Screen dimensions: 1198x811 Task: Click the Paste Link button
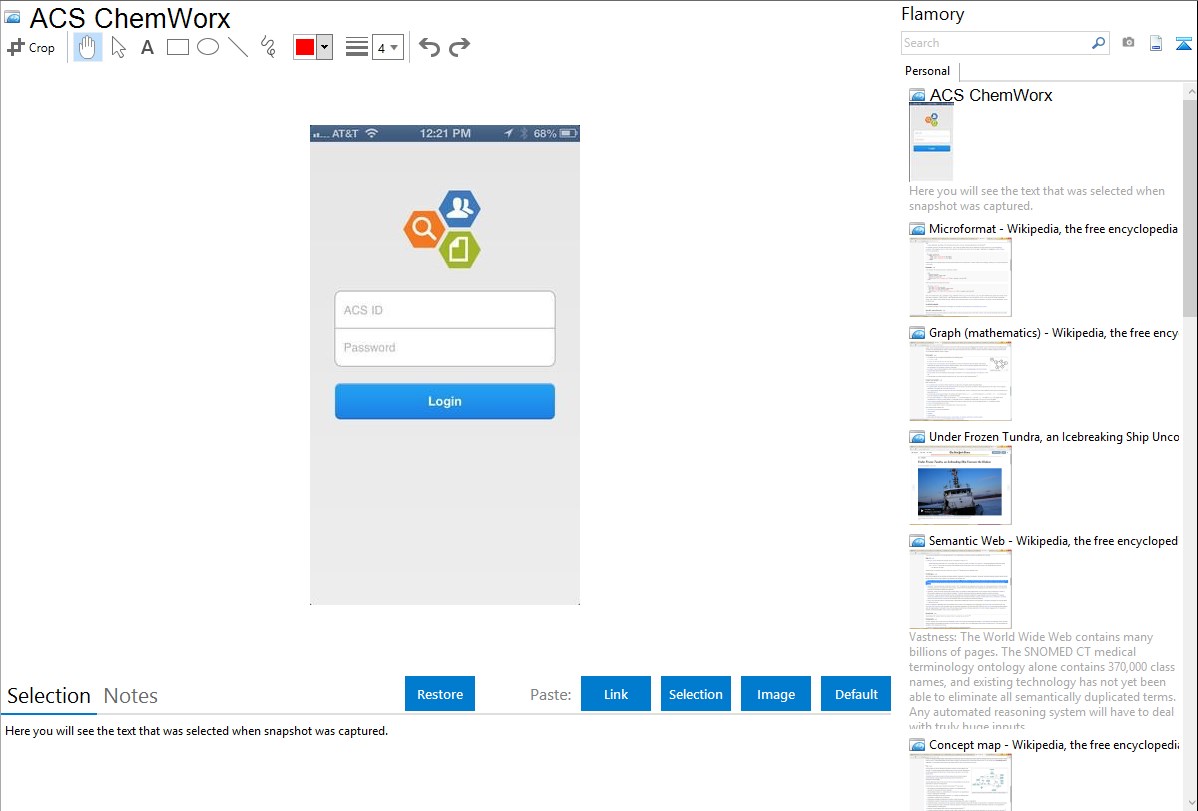[x=616, y=694]
